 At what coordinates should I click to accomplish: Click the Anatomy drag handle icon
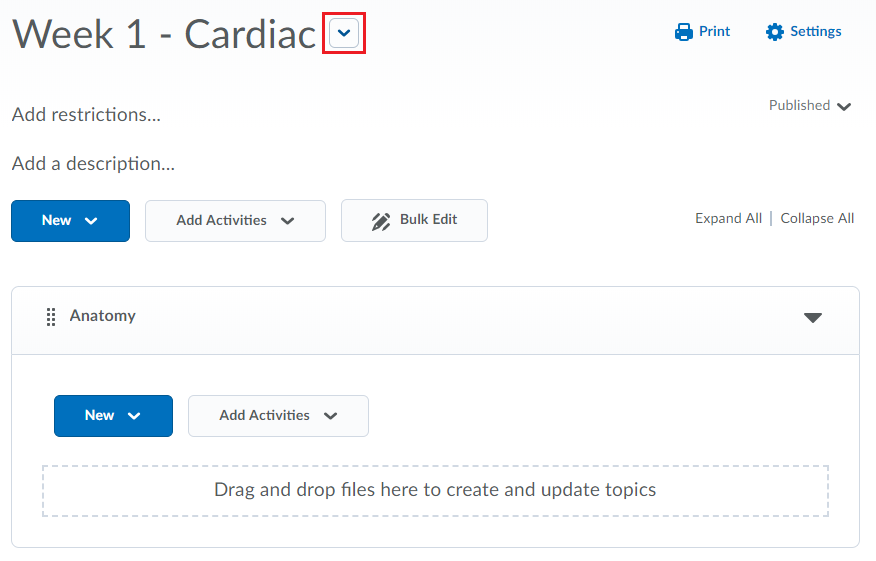51,317
